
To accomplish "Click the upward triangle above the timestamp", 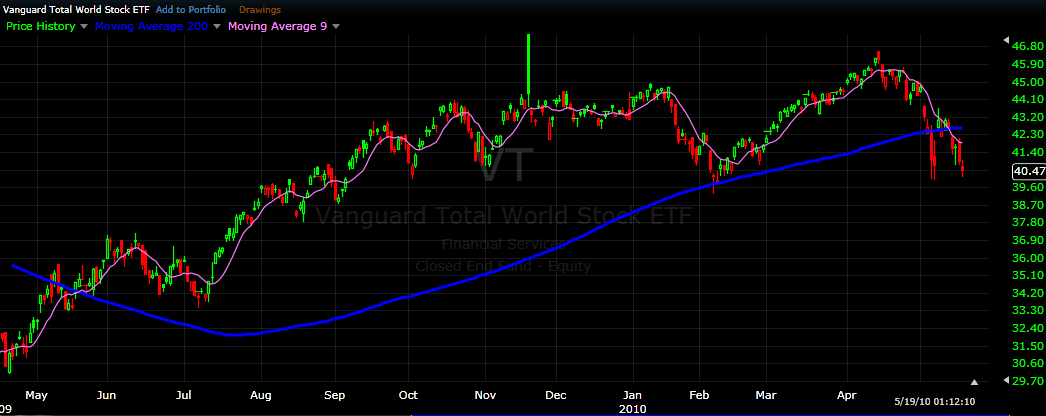I will (975, 382).
